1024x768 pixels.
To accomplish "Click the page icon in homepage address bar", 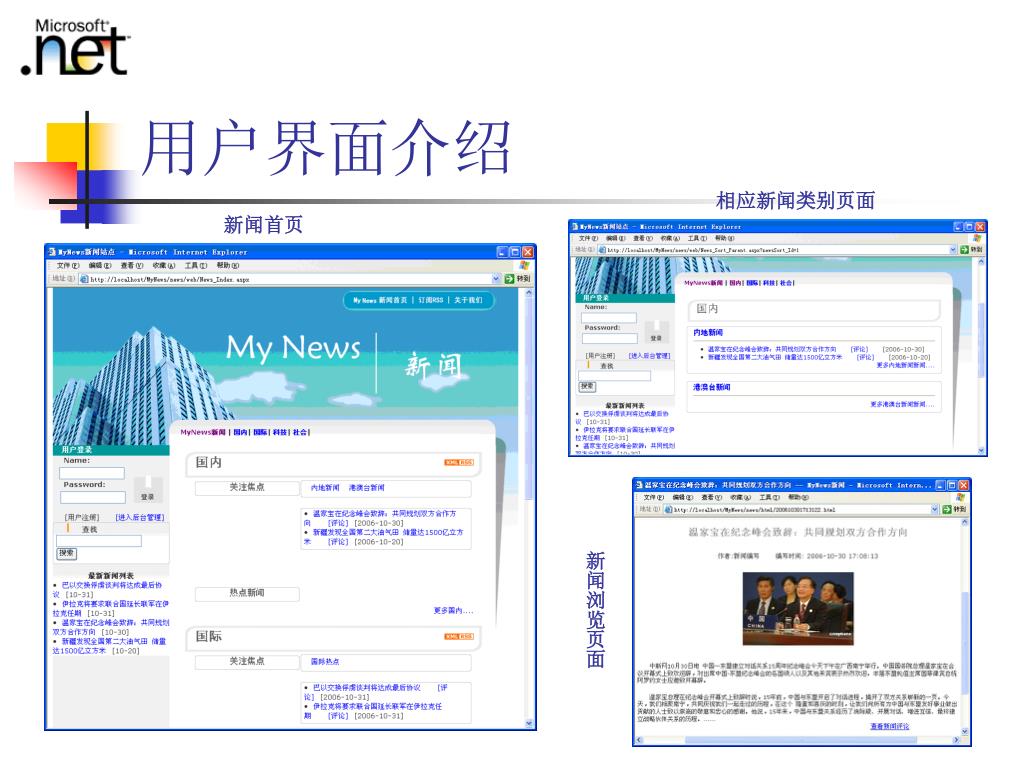I will pyautogui.click(x=84, y=279).
